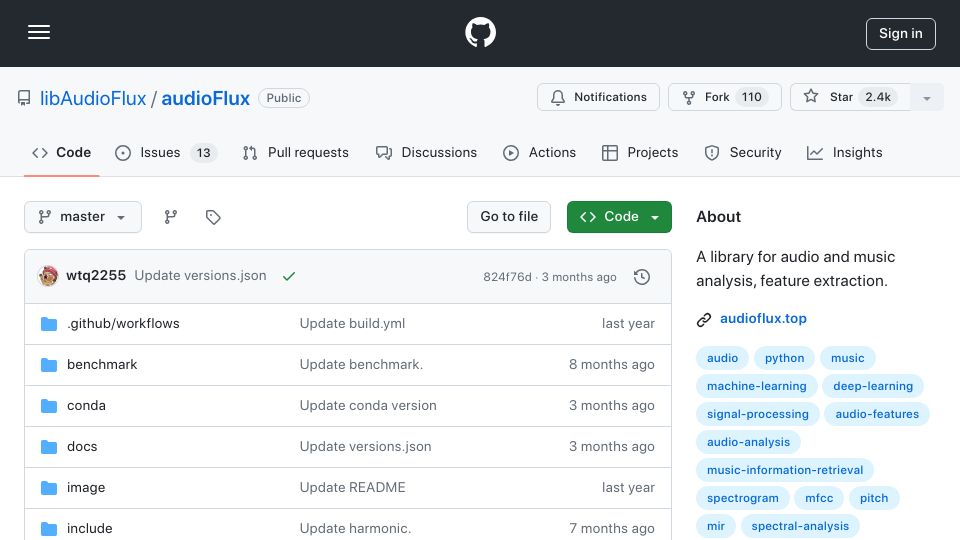Open the Discussions tab
Viewport: 960px width, 540px height.
(426, 152)
